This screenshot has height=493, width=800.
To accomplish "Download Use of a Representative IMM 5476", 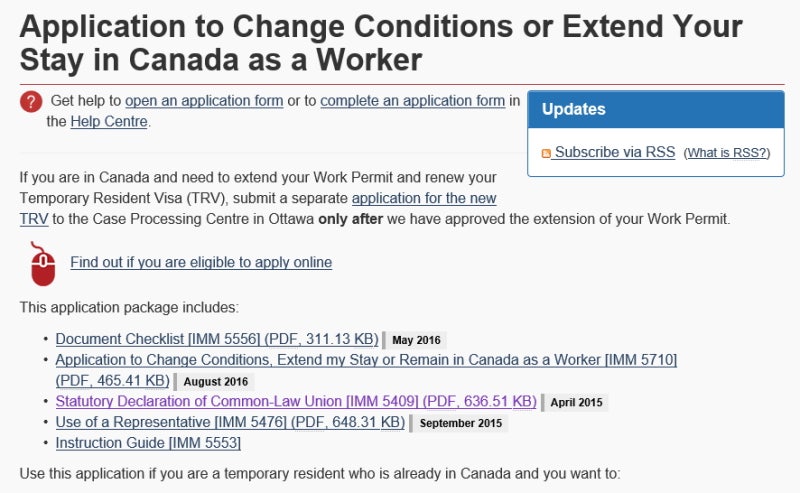I will point(230,423).
